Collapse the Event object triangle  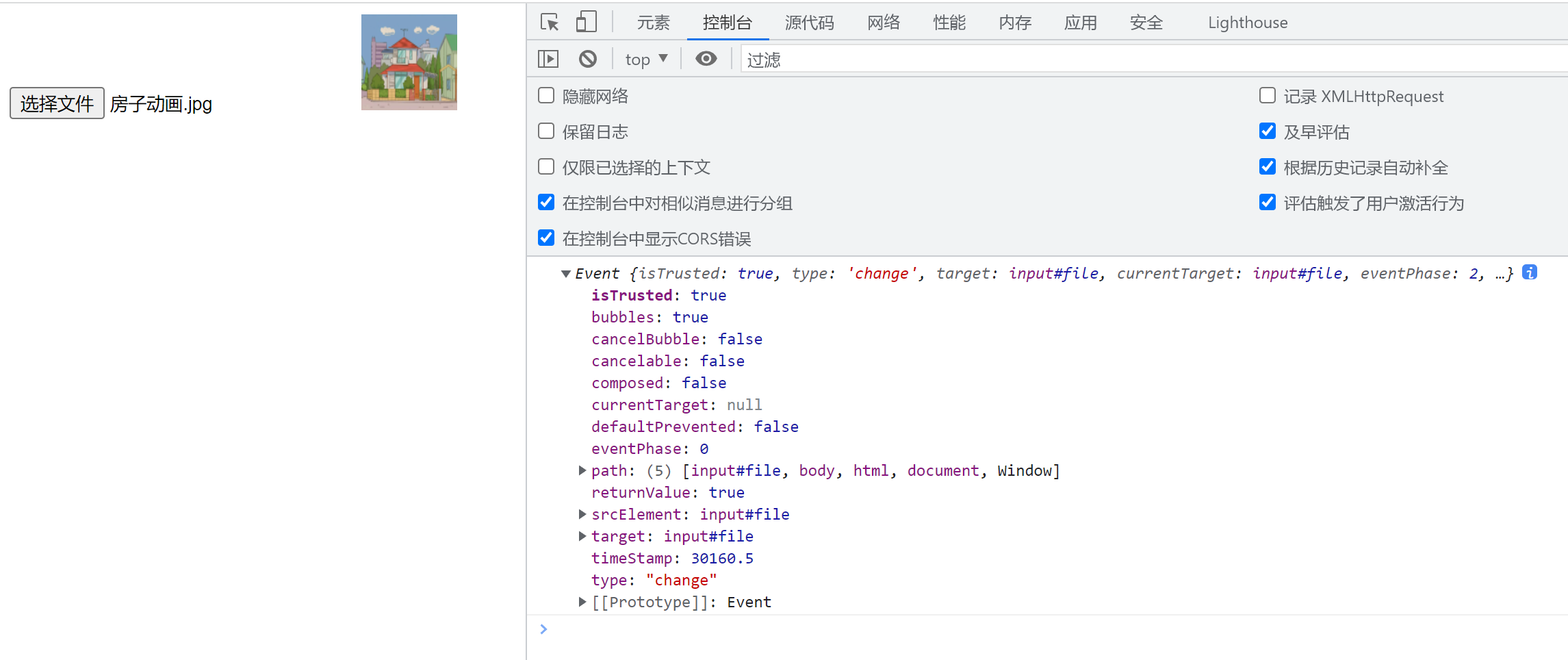pos(566,274)
